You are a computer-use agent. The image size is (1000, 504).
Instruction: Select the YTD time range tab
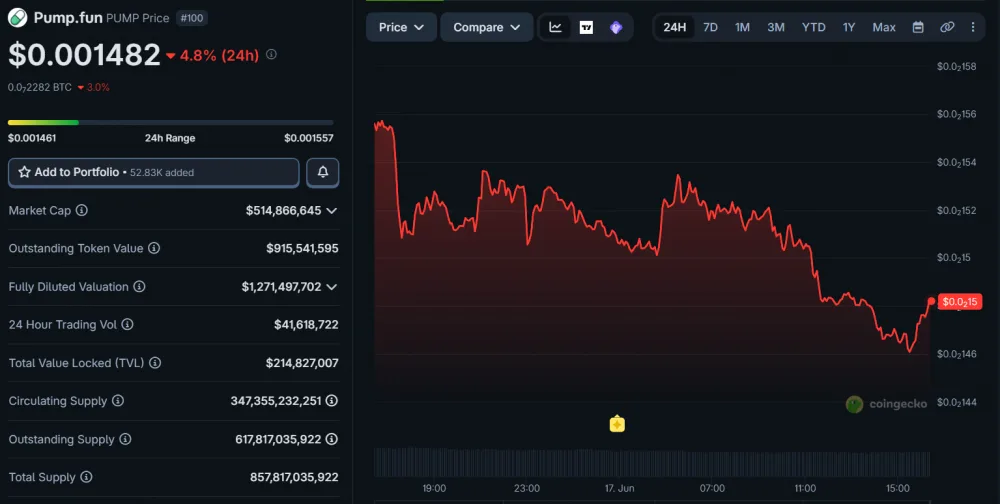pyautogui.click(x=814, y=27)
